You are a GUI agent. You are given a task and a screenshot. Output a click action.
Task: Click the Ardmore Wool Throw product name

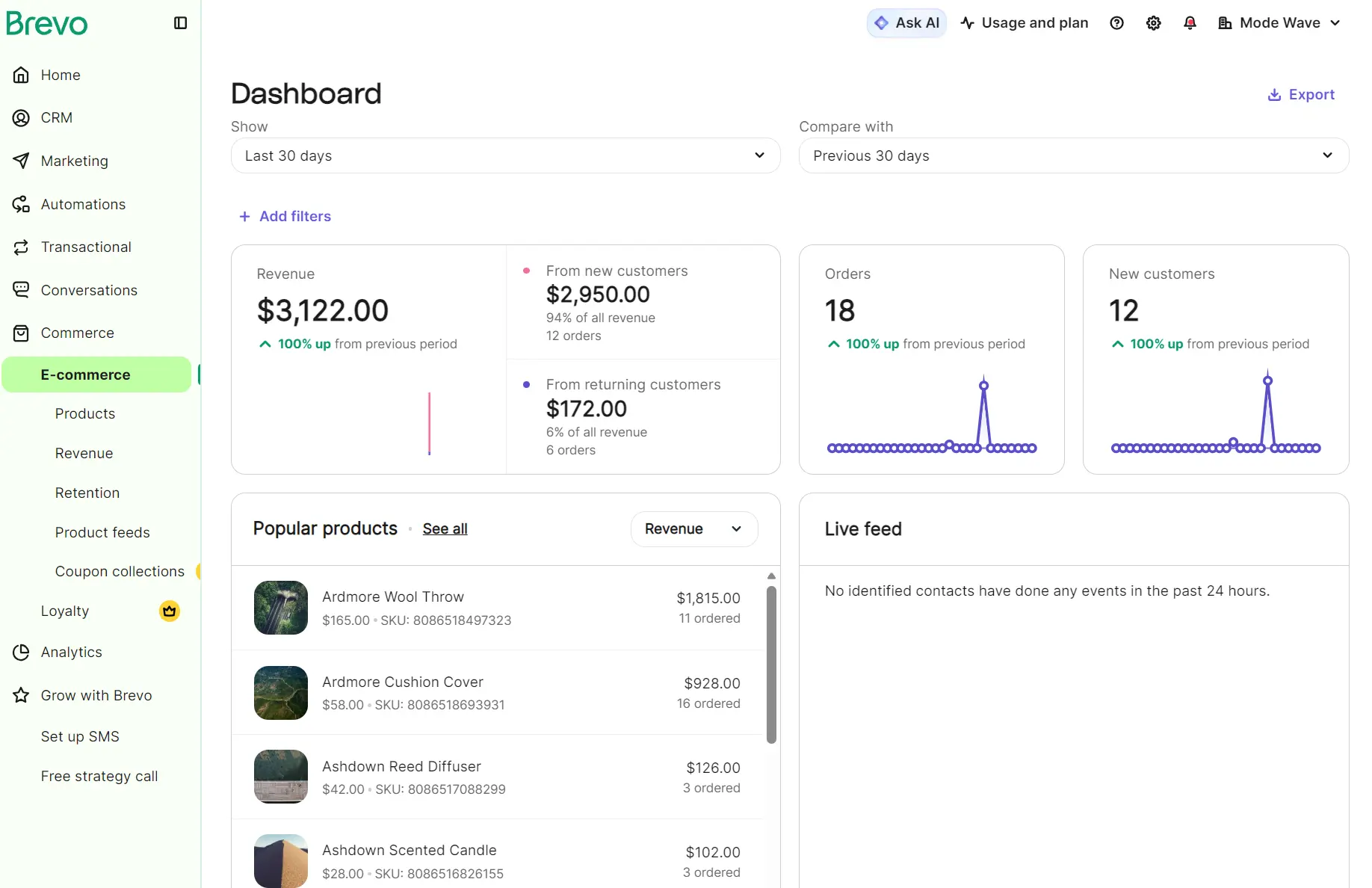click(x=393, y=597)
